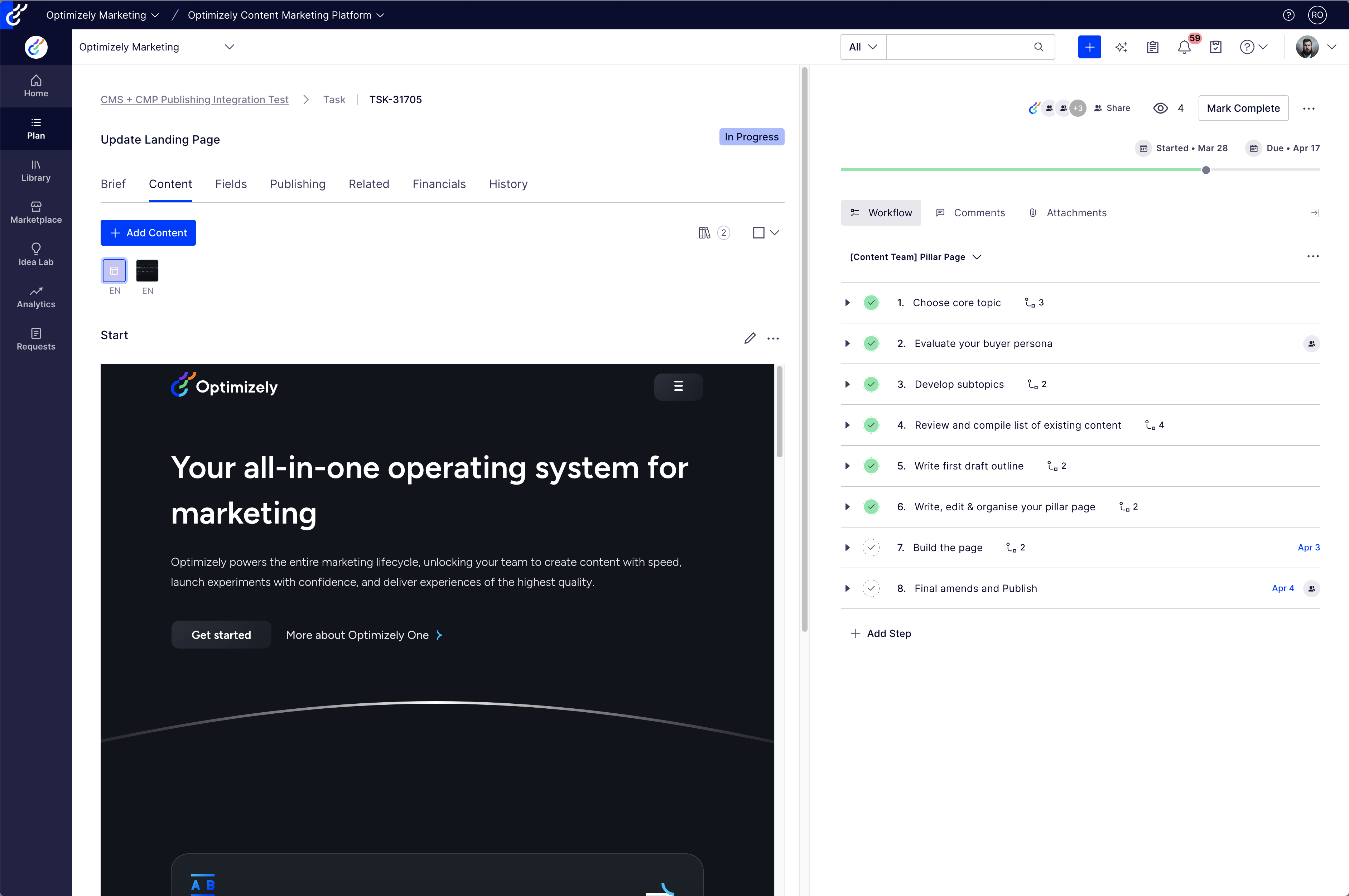The height and width of the screenshot is (896, 1349).
Task: Mark step 8 Final amends and Publish complete
Action: point(871,589)
